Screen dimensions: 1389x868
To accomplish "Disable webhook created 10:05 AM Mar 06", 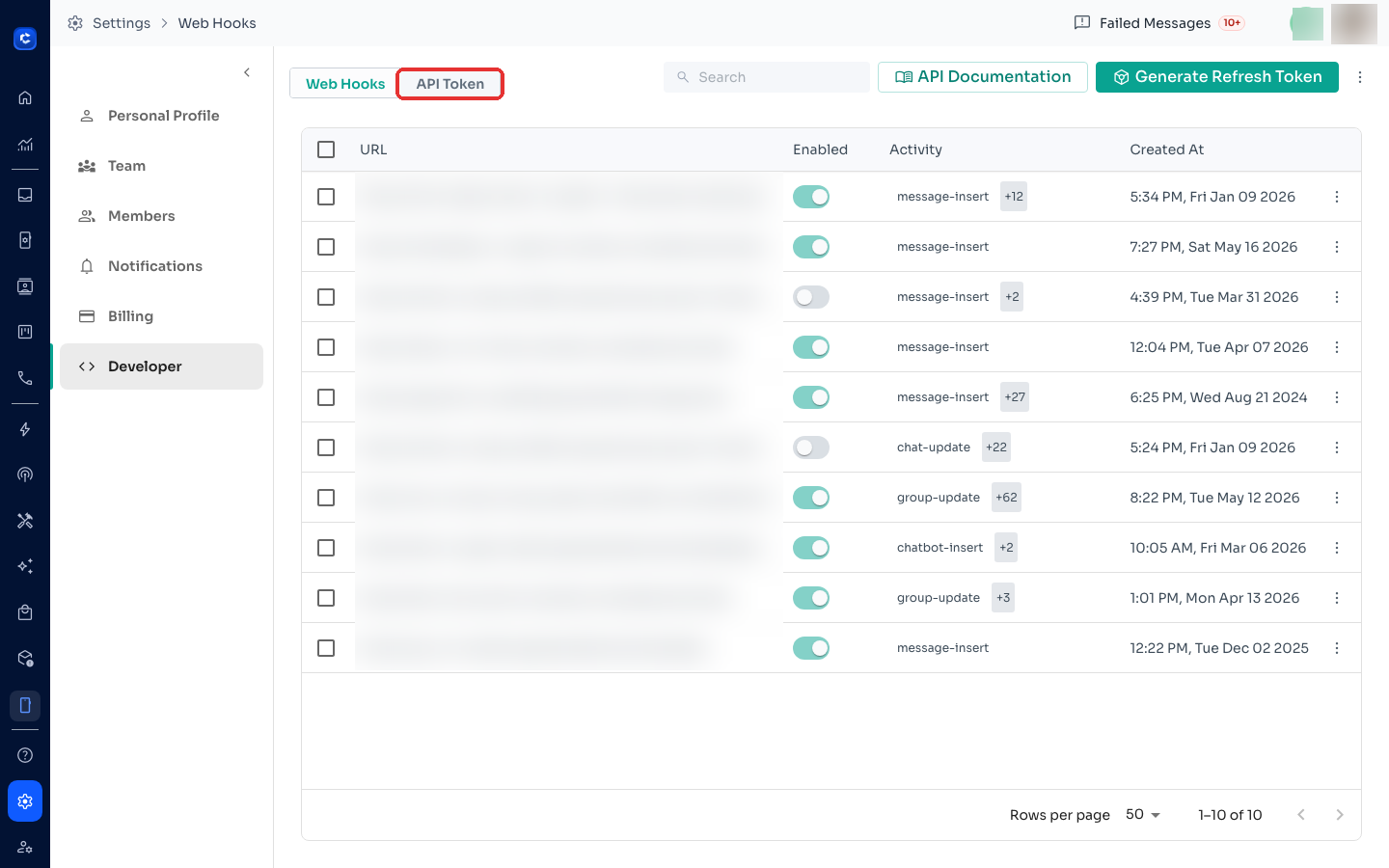I will coord(811,548).
